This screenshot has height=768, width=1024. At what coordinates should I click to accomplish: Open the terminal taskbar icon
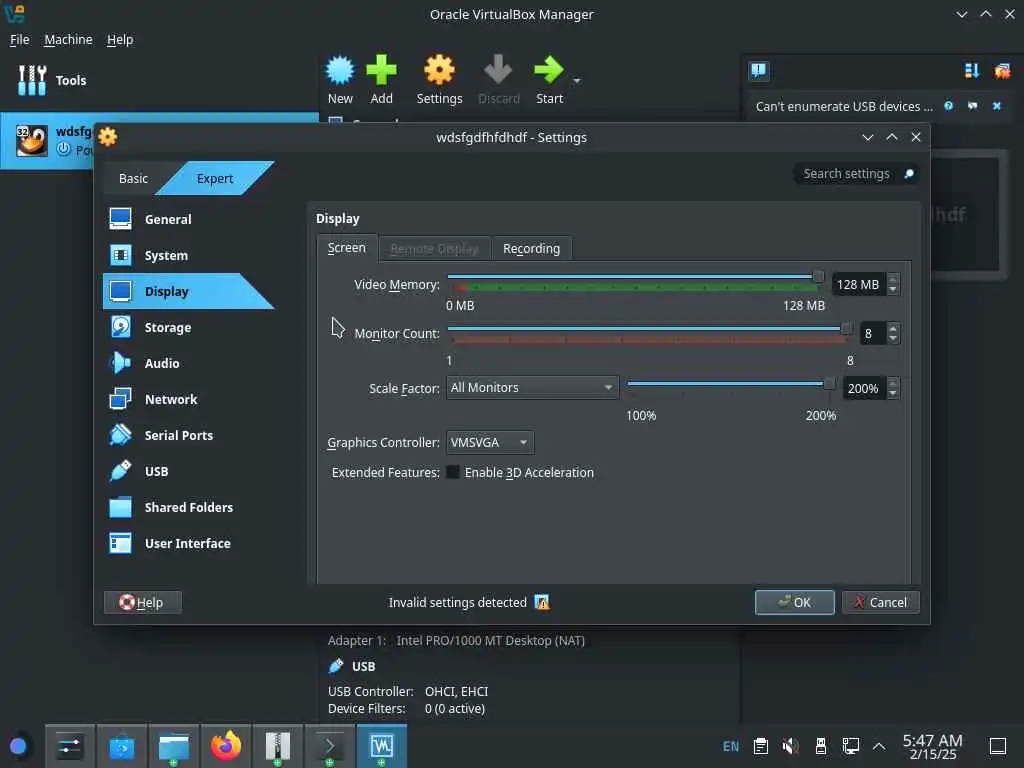[329, 746]
